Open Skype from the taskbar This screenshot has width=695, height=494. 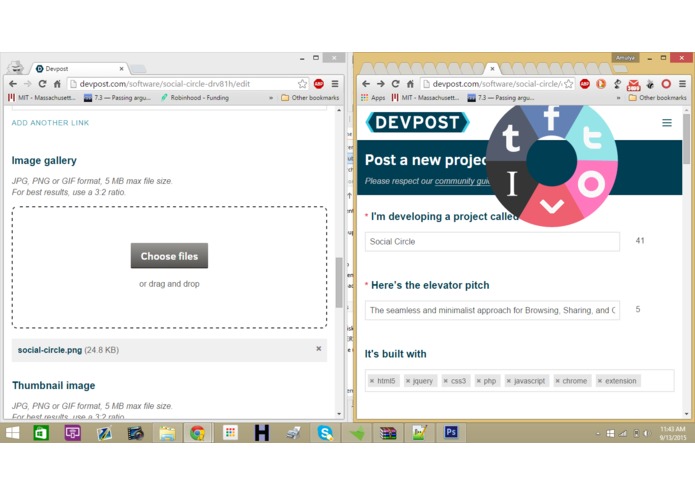[325, 433]
